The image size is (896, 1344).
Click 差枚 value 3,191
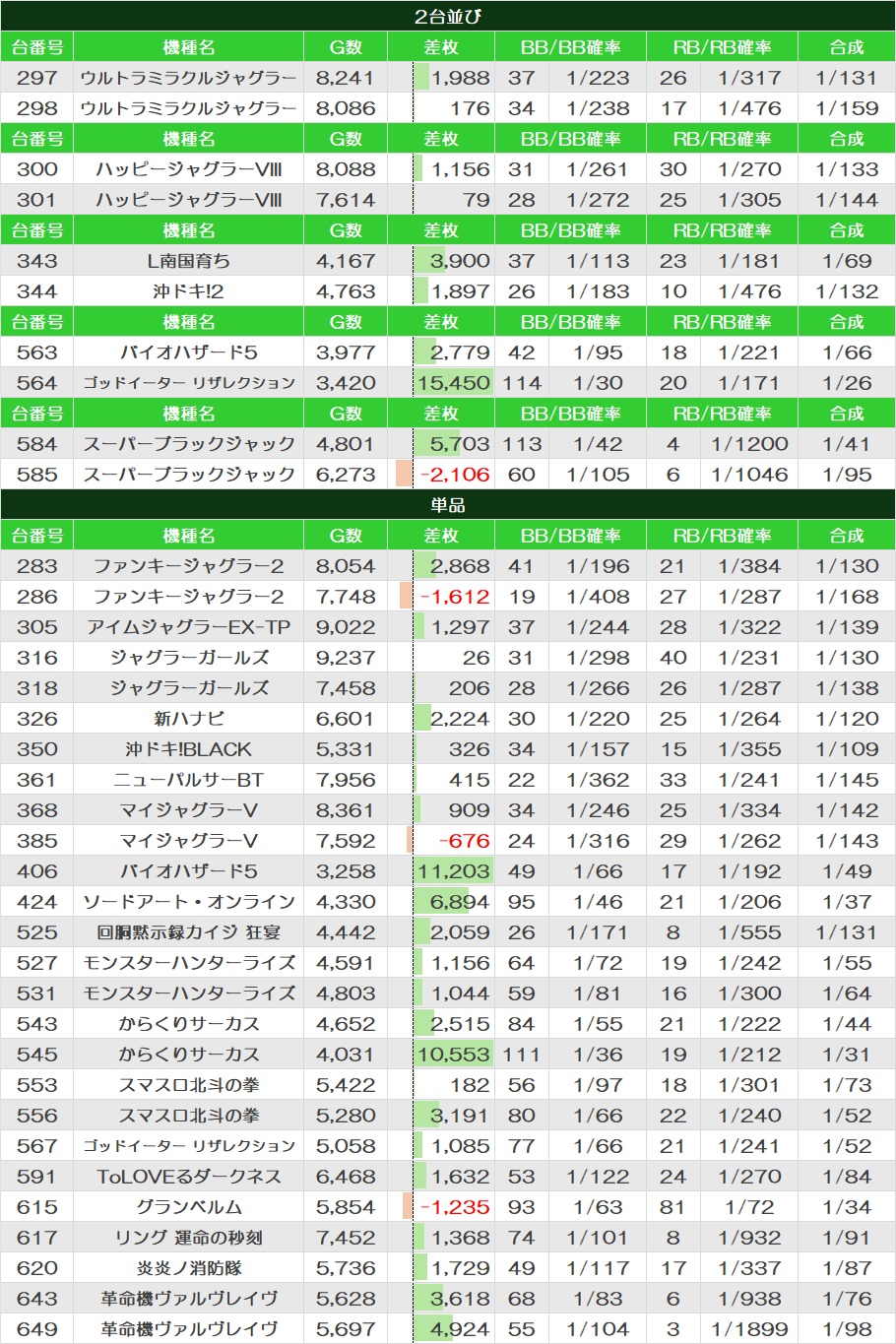(x=460, y=1116)
